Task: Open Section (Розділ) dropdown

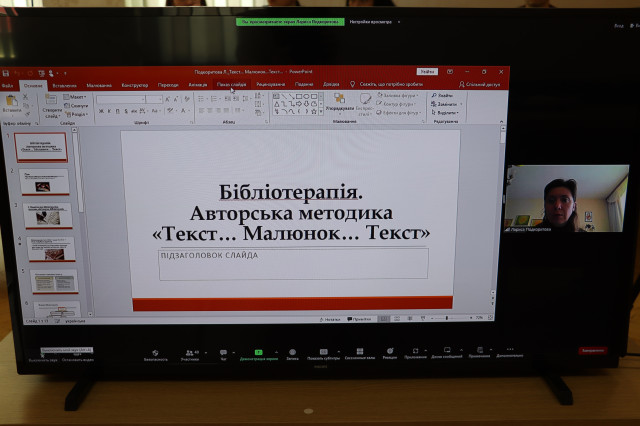Action: pos(77,114)
